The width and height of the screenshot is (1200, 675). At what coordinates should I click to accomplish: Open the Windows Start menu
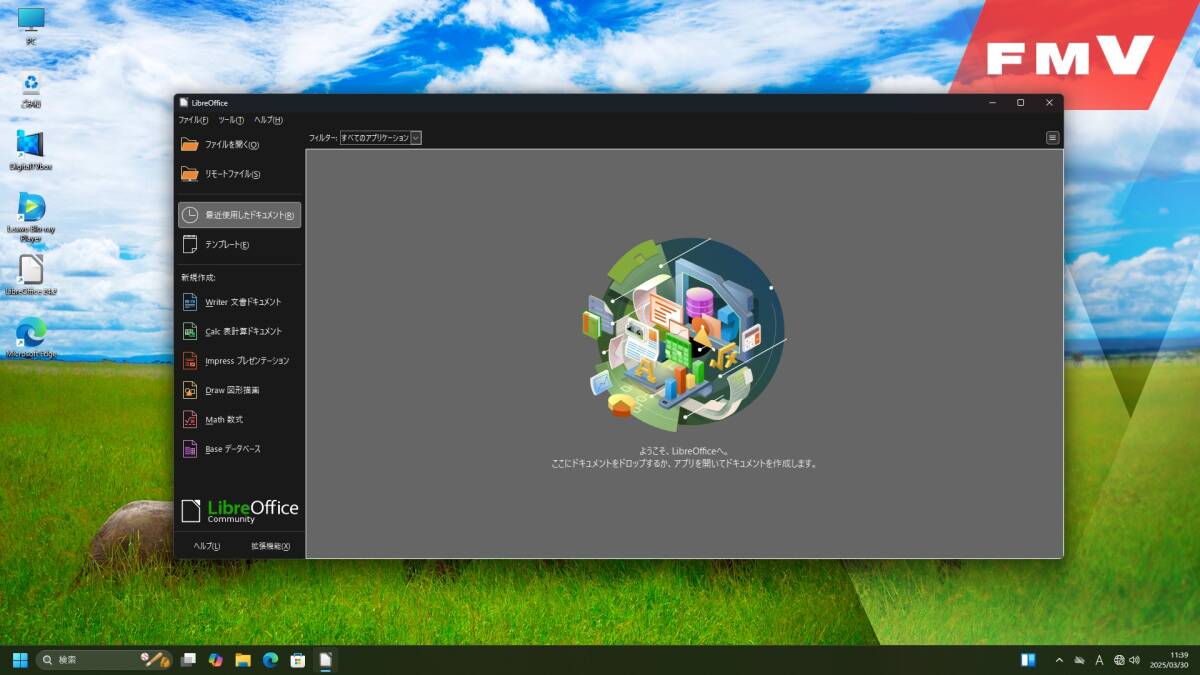point(20,660)
